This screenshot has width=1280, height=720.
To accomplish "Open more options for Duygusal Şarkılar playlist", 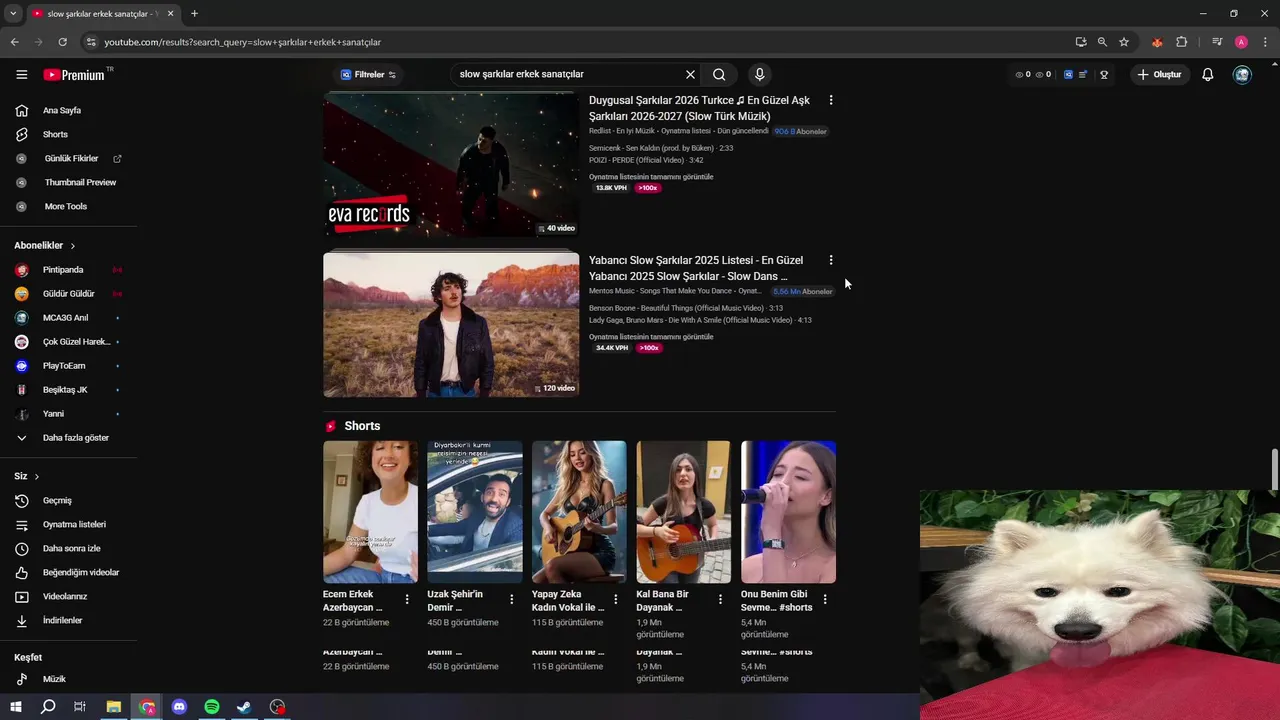I will click(830, 100).
